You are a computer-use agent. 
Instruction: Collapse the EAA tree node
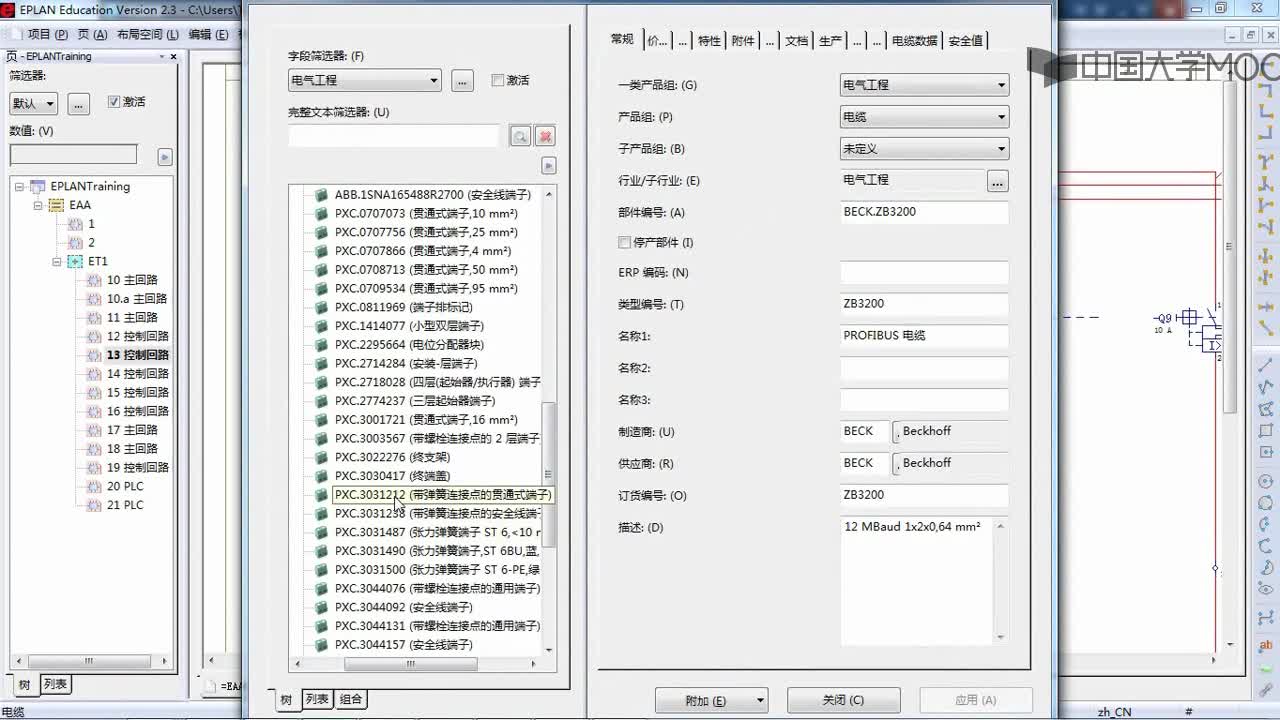(38, 206)
